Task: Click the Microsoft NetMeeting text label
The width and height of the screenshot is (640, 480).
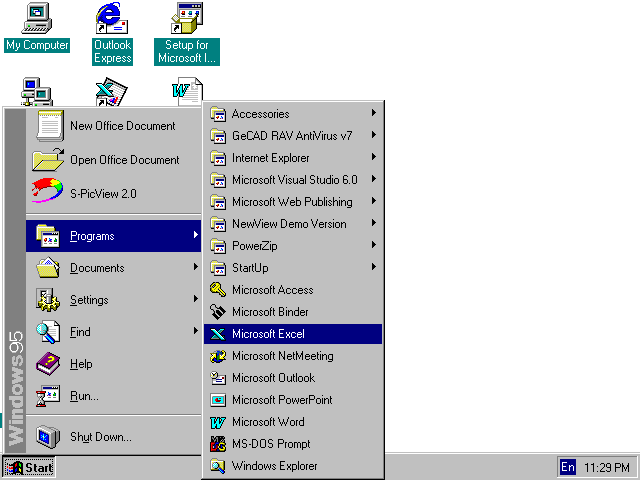Action: coord(282,356)
